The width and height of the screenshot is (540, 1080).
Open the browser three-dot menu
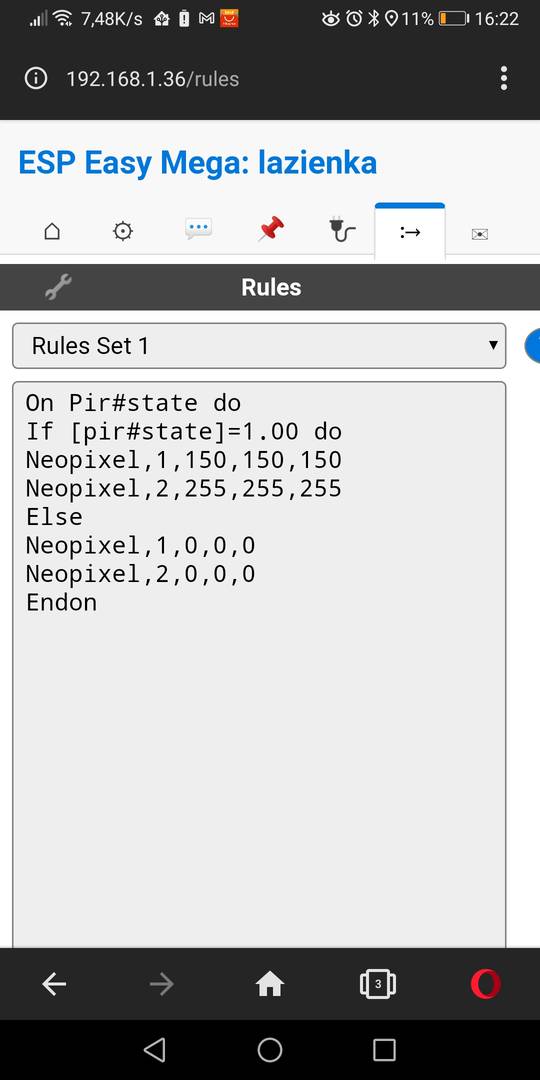[504, 79]
